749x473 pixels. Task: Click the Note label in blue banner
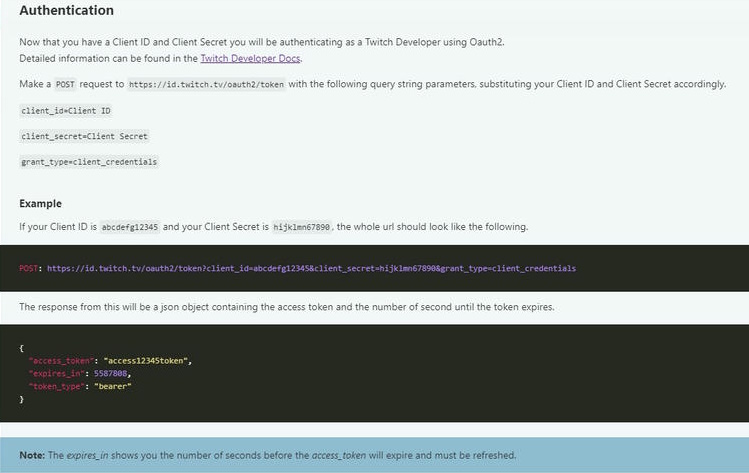pyautogui.click(x=32, y=455)
